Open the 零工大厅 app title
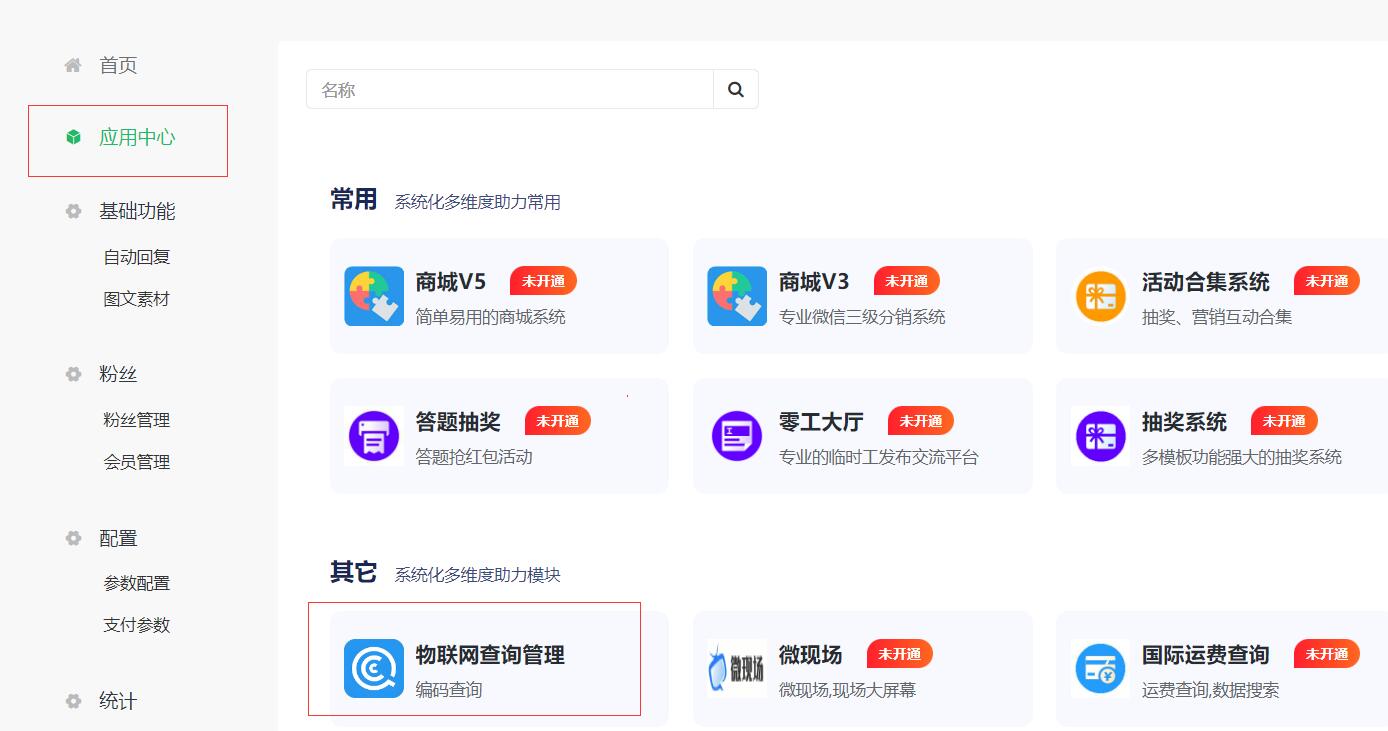1388x731 pixels. click(x=821, y=422)
